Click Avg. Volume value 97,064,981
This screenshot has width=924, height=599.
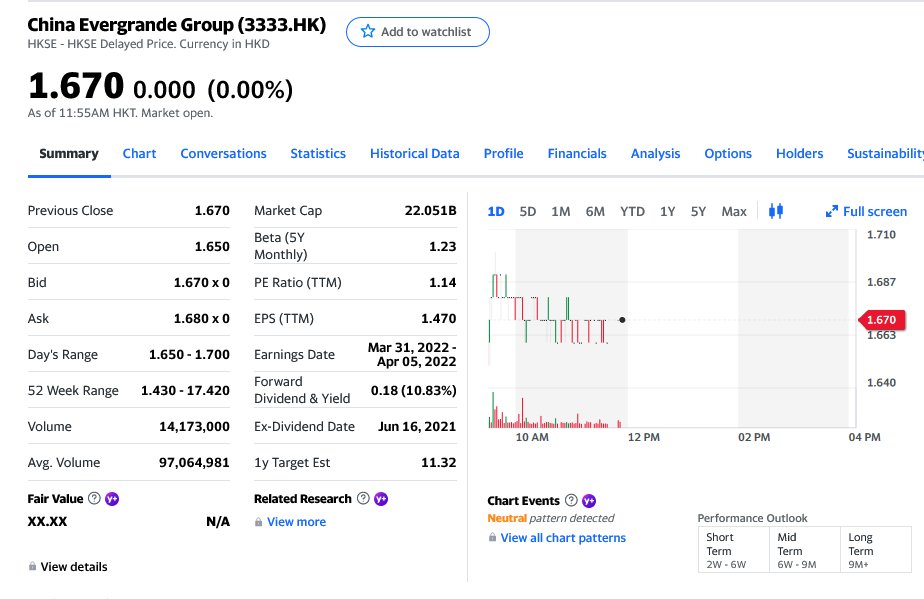194,462
